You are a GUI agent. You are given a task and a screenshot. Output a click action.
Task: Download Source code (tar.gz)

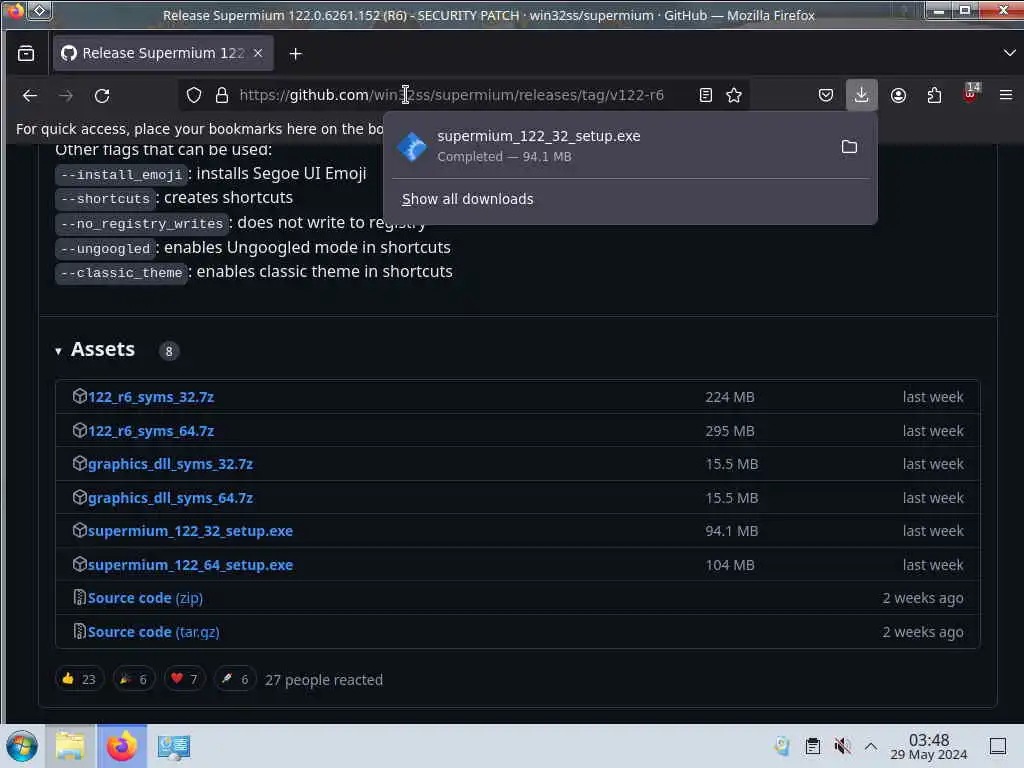(153, 632)
